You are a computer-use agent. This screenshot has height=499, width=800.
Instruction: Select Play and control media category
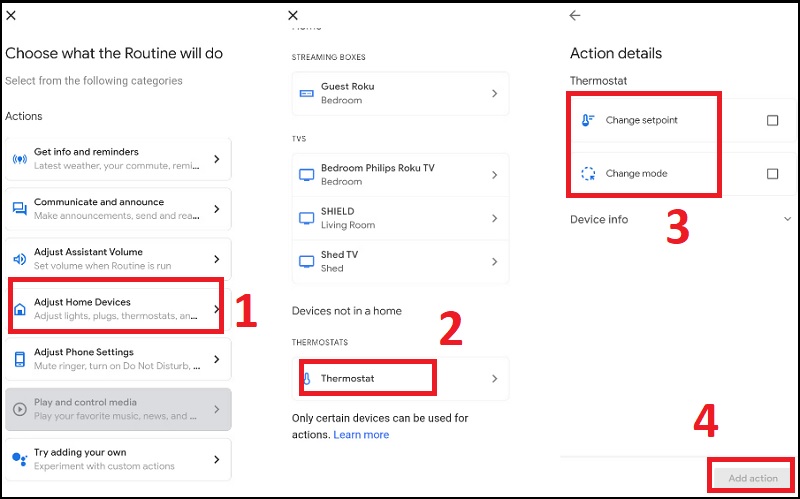[x=118, y=409]
